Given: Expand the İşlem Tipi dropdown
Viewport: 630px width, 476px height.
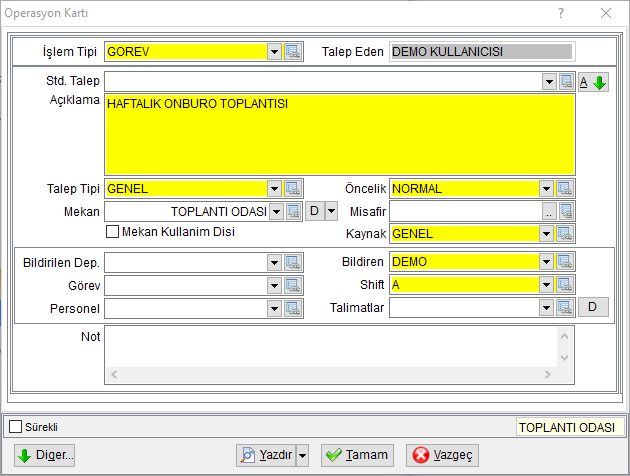Looking at the screenshot, I should tap(274, 52).
